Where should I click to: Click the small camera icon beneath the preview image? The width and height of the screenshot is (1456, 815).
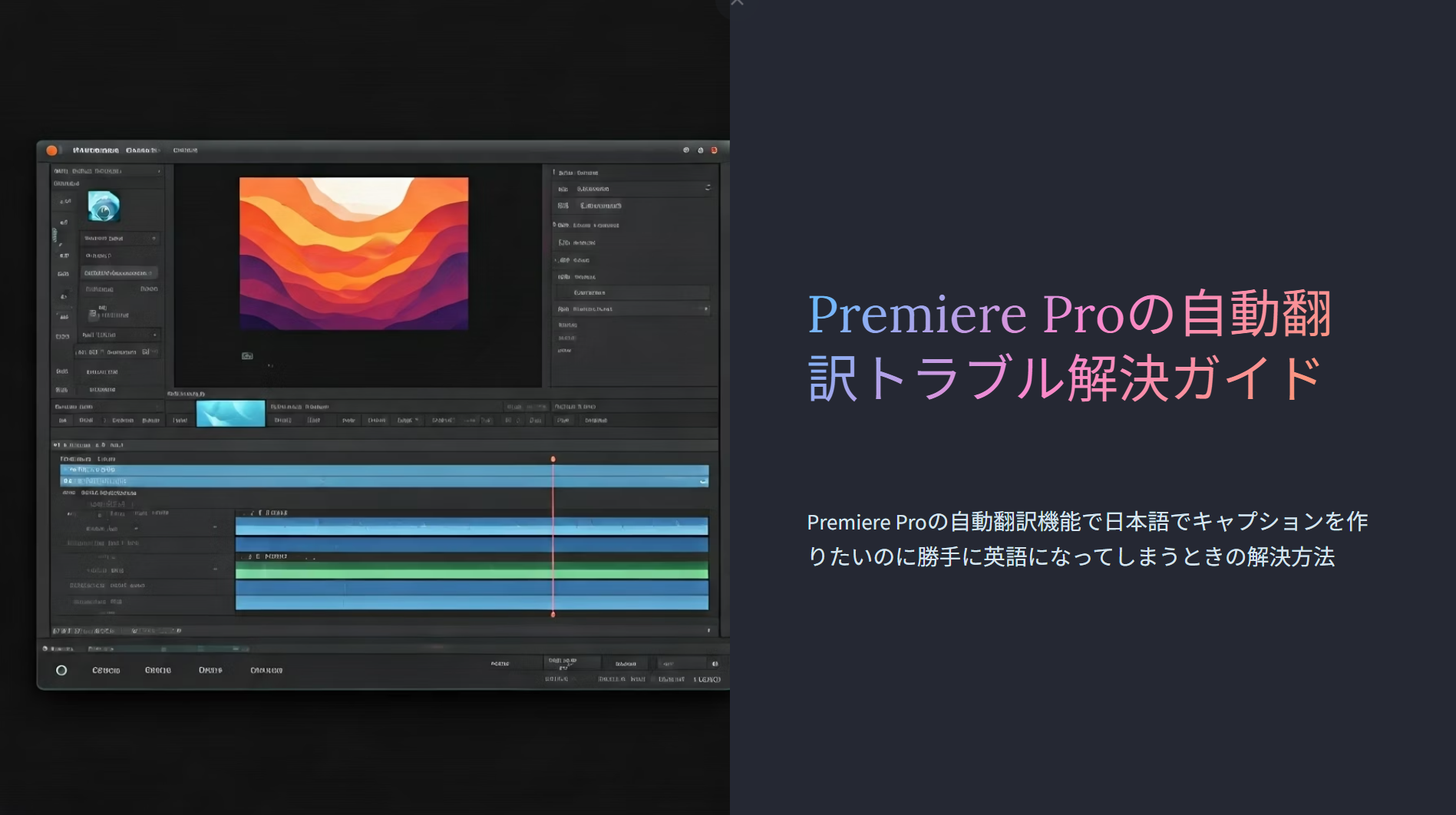point(247,356)
